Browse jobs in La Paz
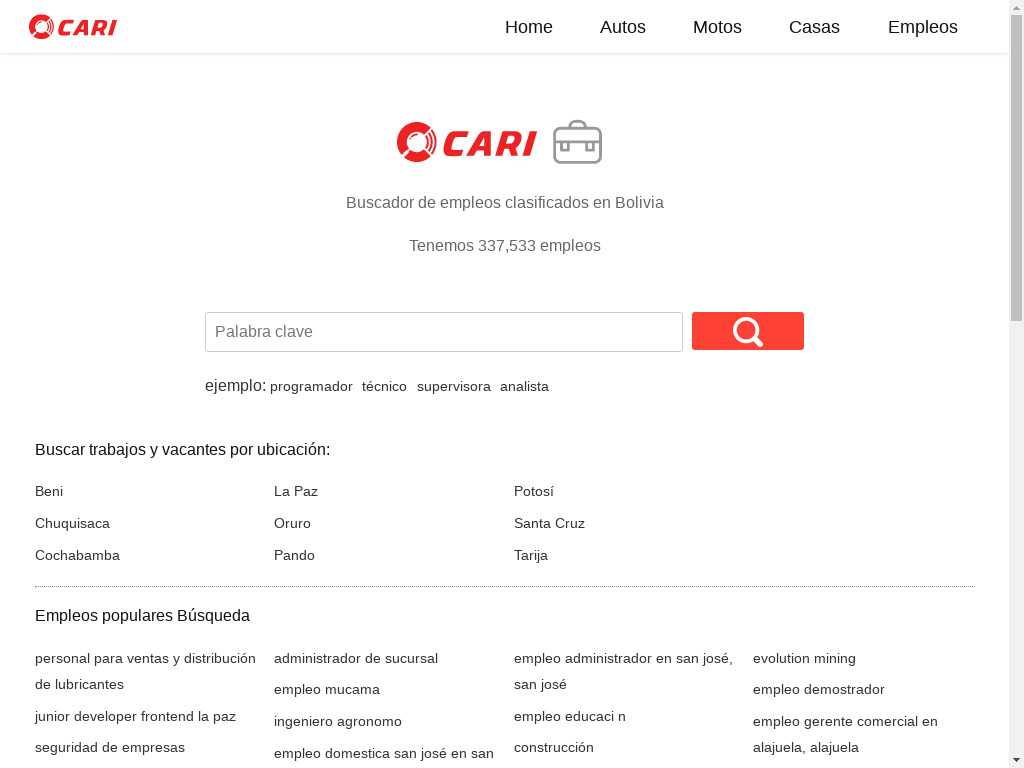 pos(295,491)
